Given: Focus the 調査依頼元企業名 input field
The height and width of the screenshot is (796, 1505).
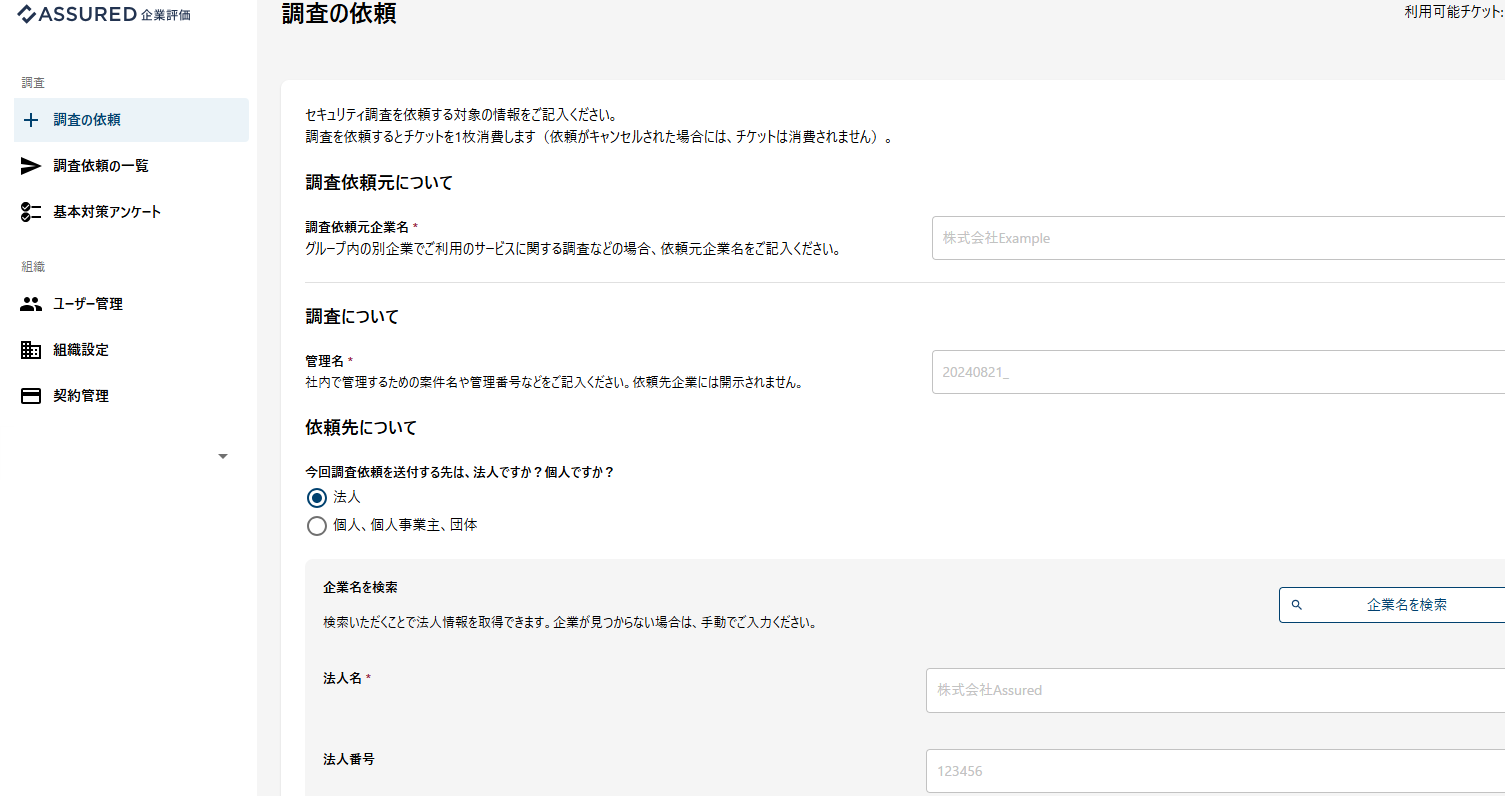Looking at the screenshot, I should click(1218, 238).
